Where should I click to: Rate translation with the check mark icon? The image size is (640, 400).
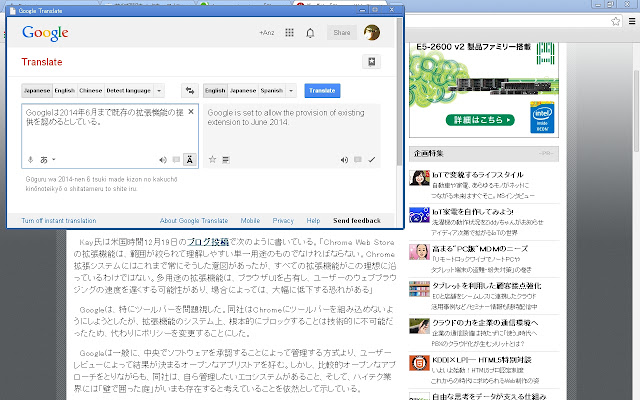pos(371,160)
